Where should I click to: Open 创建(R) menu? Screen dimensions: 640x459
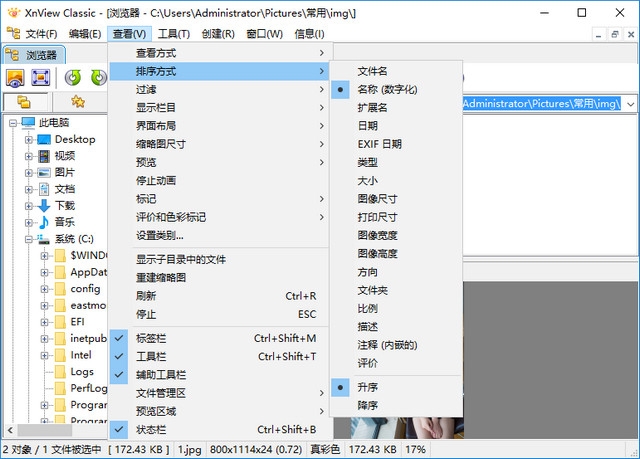tap(218, 33)
